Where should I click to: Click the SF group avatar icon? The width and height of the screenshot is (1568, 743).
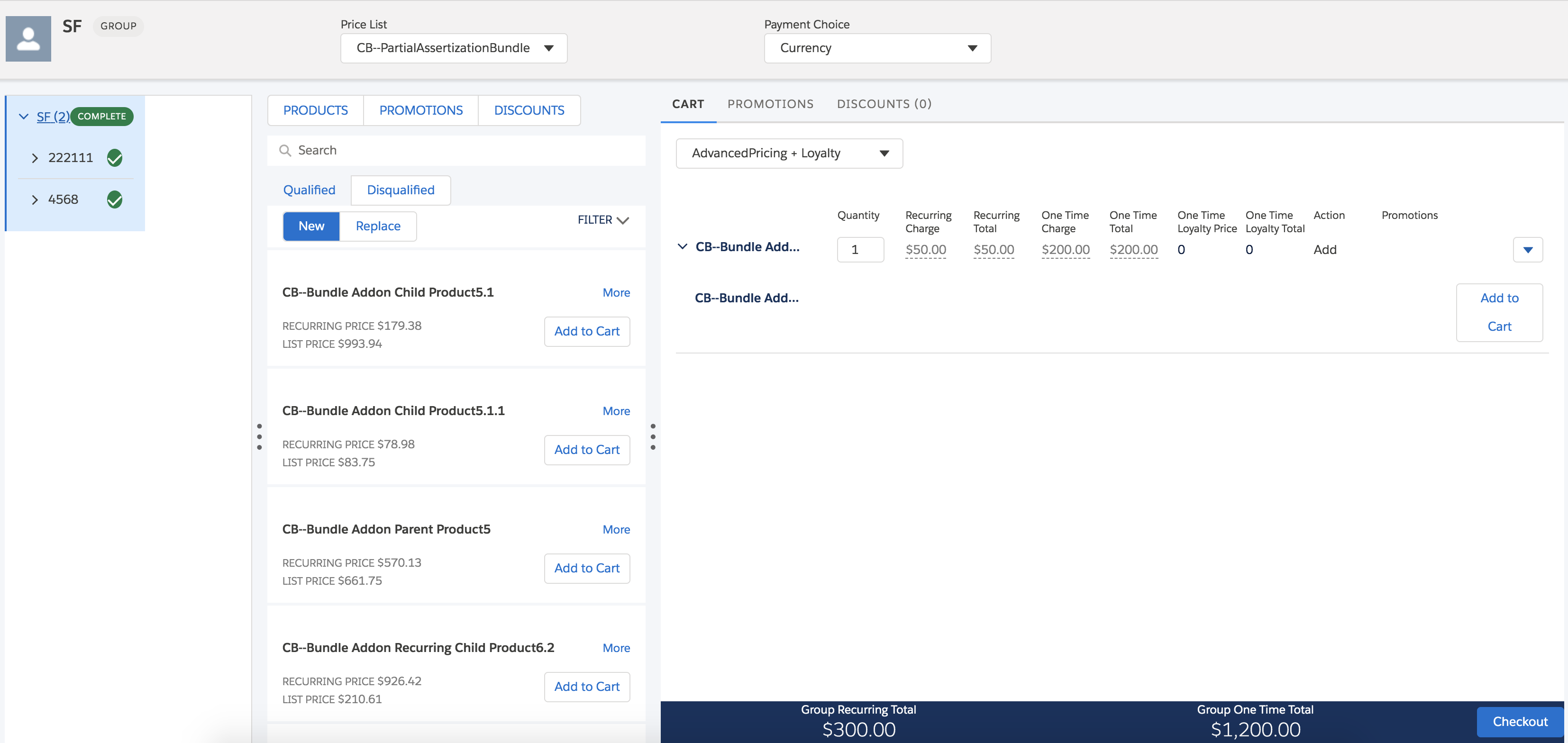(x=28, y=38)
